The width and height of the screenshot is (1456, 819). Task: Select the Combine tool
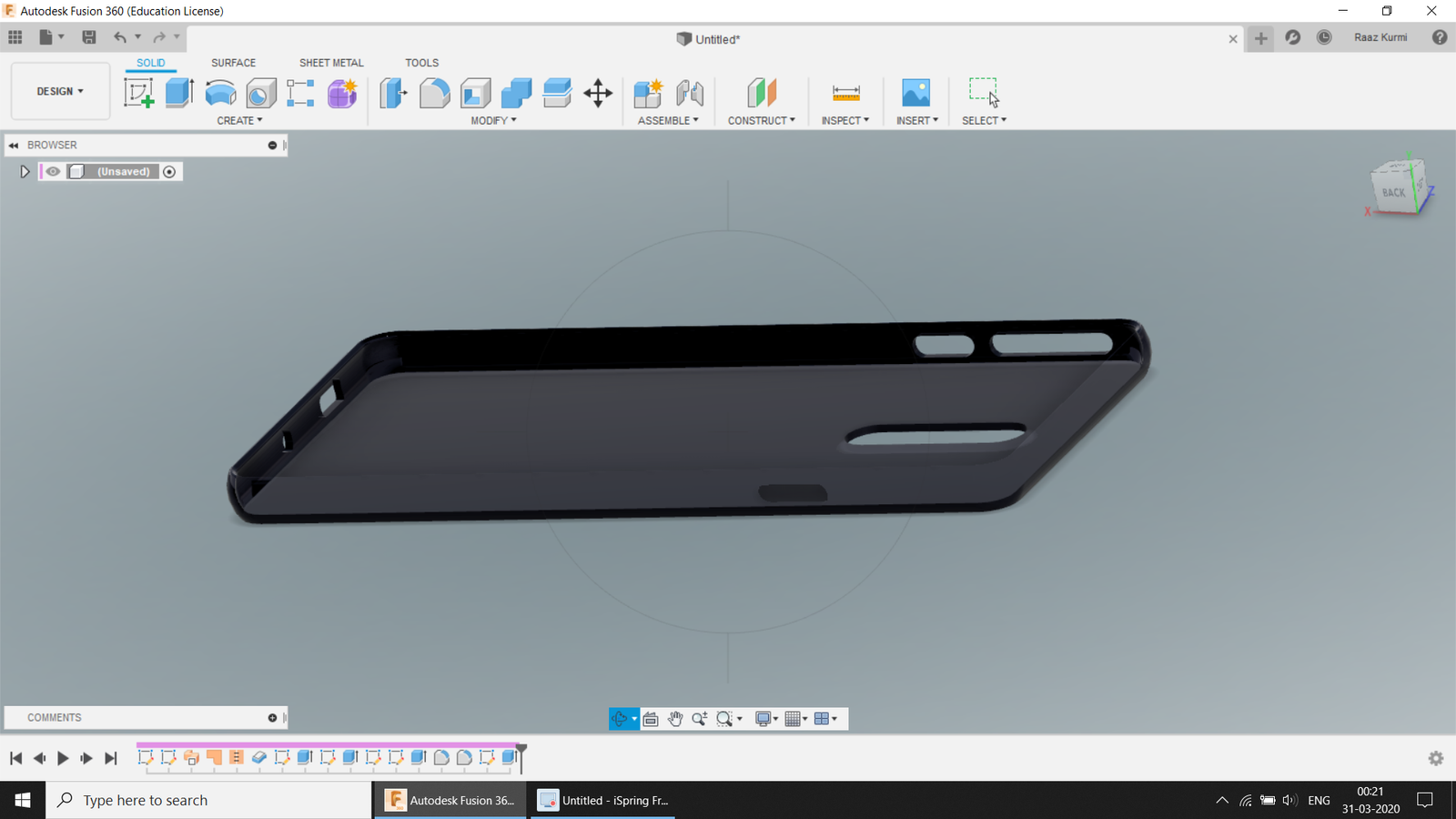516,93
